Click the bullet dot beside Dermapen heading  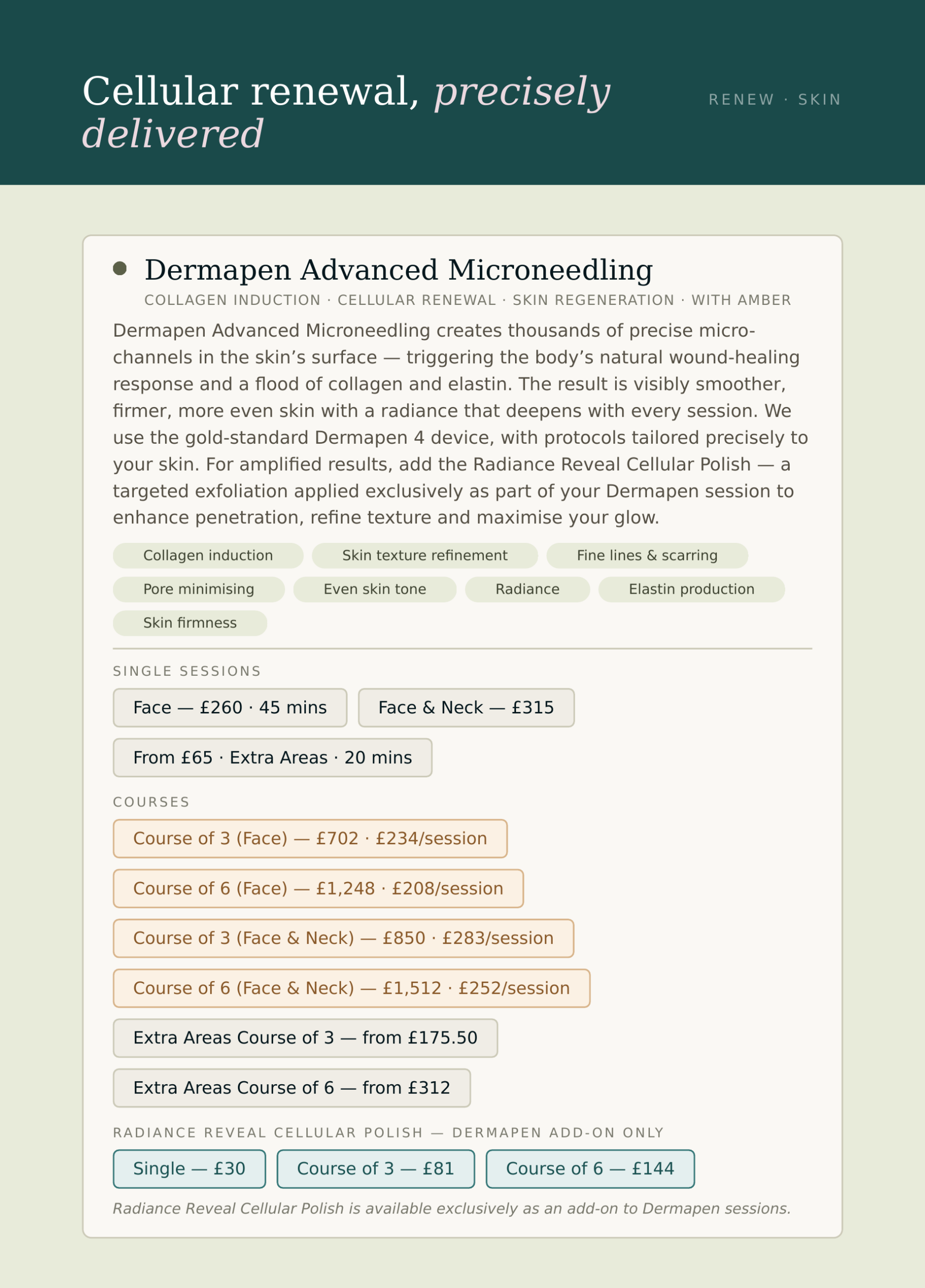coord(120,269)
